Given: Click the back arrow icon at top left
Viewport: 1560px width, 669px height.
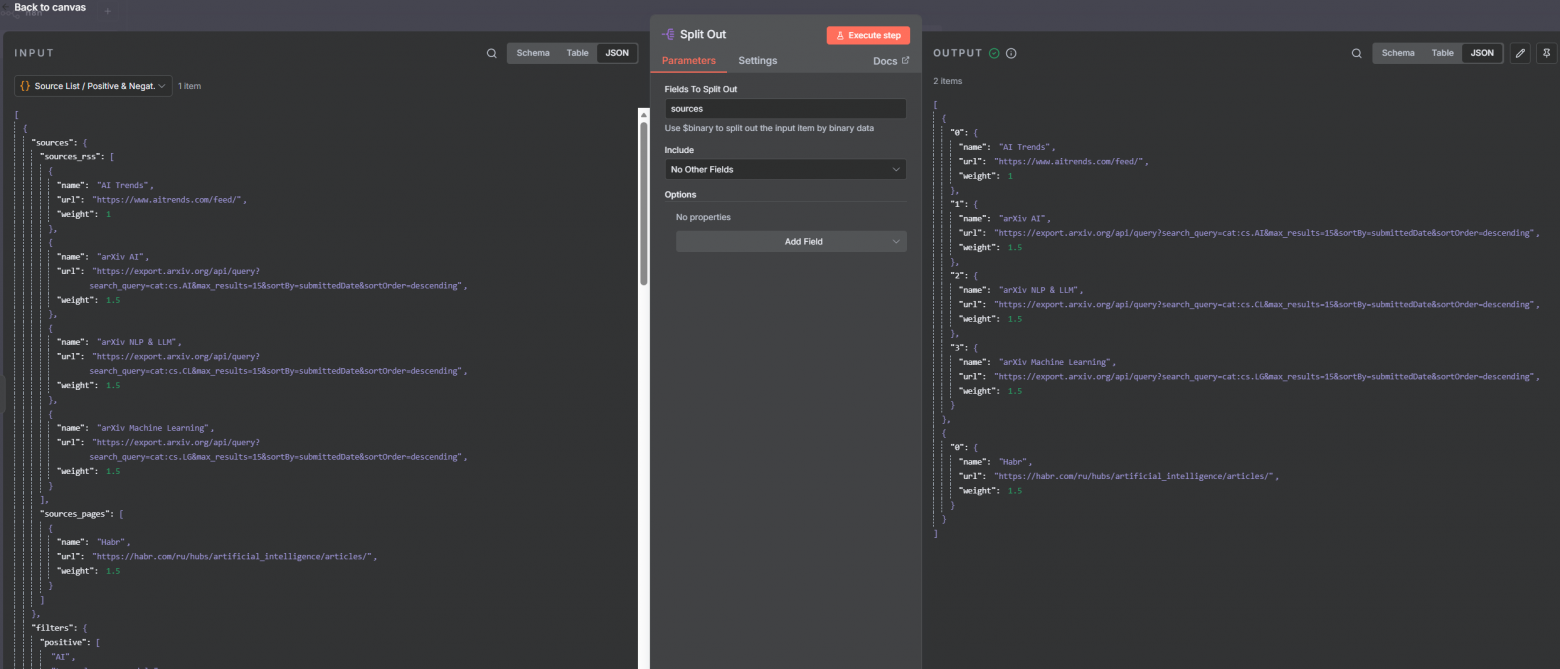Looking at the screenshot, I should [x=7, y=8].
